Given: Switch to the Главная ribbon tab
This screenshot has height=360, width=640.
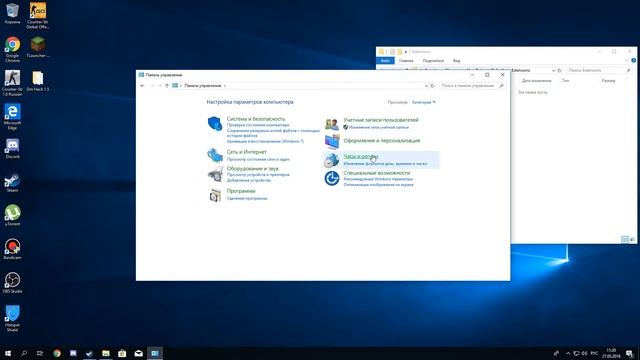Looking at the screenshot, I should point(406,60).
